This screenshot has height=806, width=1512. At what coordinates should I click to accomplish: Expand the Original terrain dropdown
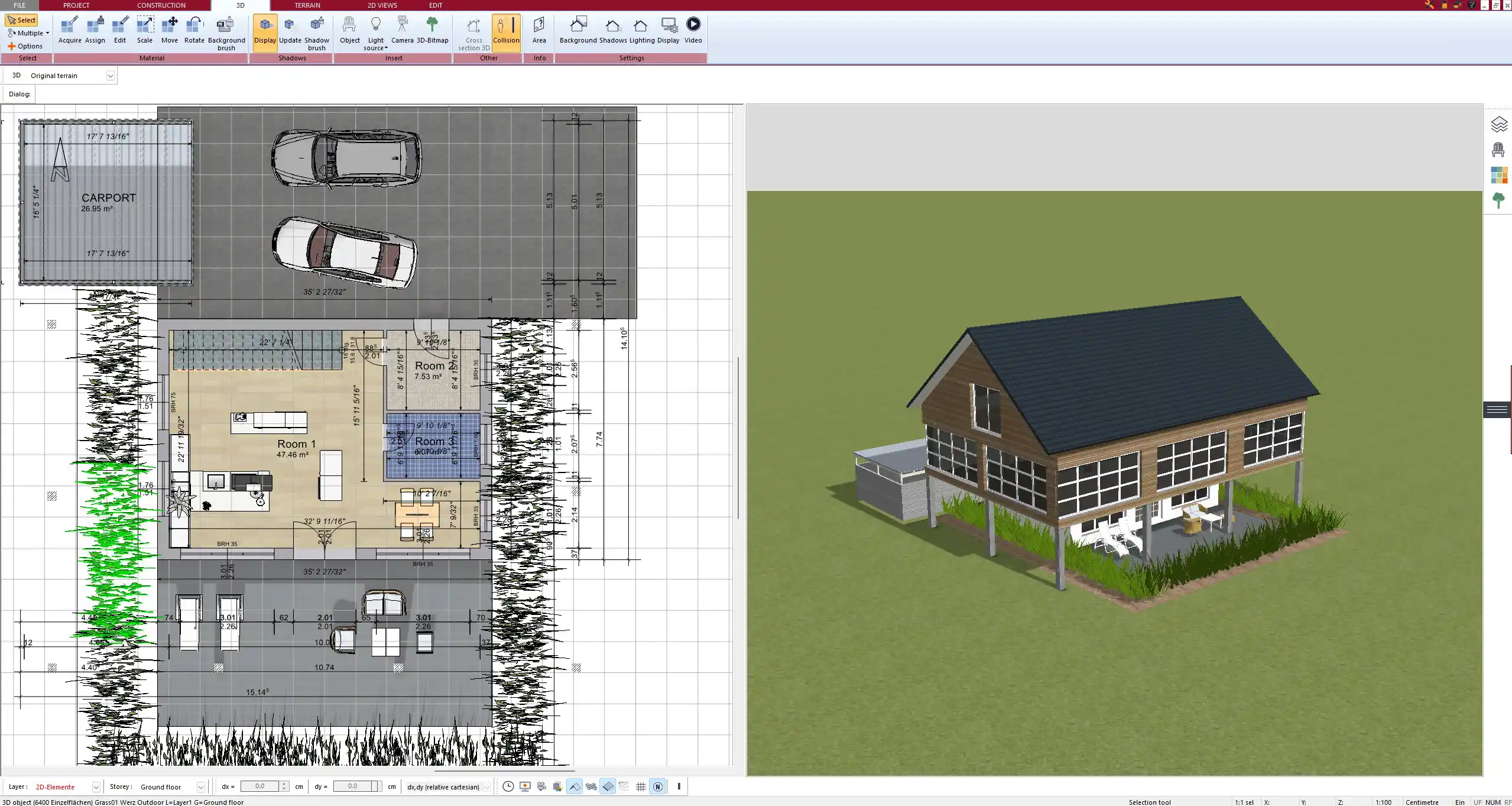(x=110, y=76)
